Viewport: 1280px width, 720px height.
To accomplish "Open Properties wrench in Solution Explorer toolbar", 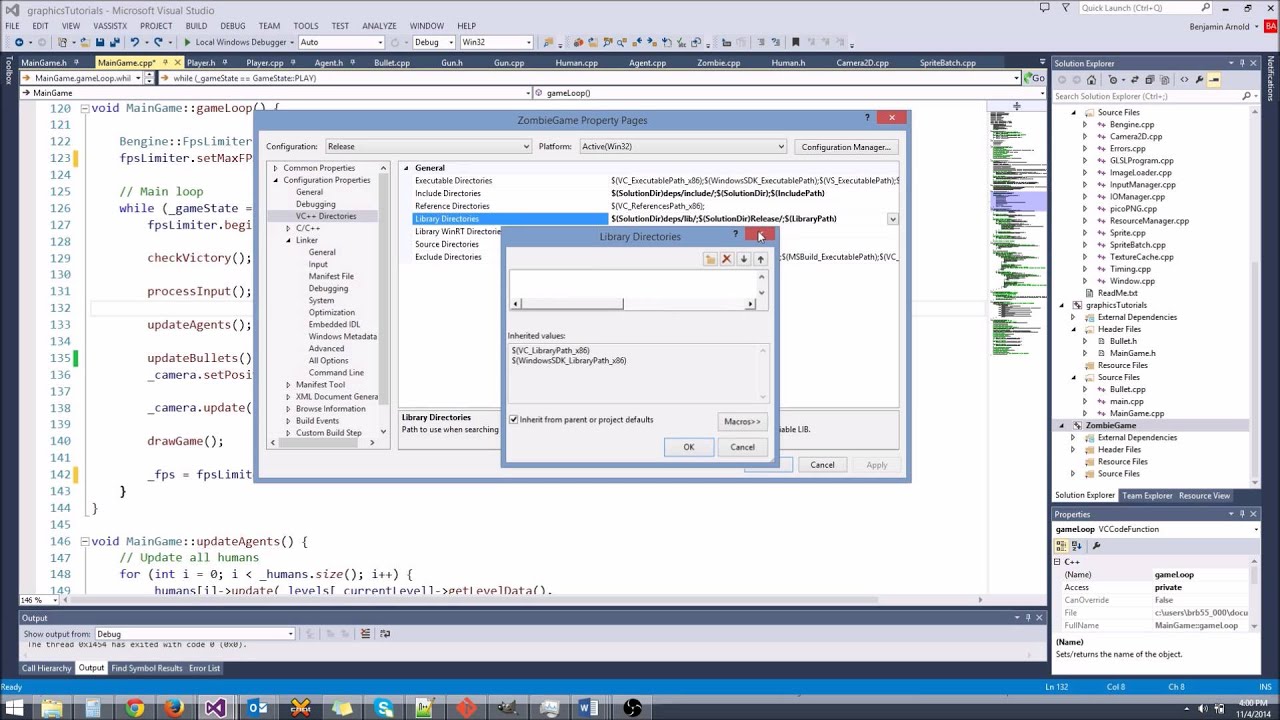I will coord(1199,80).
